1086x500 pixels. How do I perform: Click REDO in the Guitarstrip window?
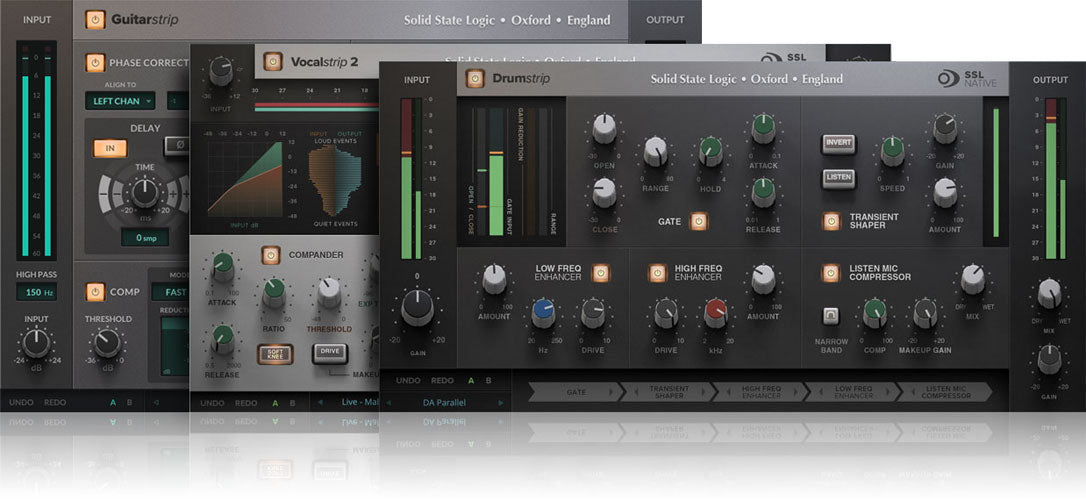(x=56, y=402)
